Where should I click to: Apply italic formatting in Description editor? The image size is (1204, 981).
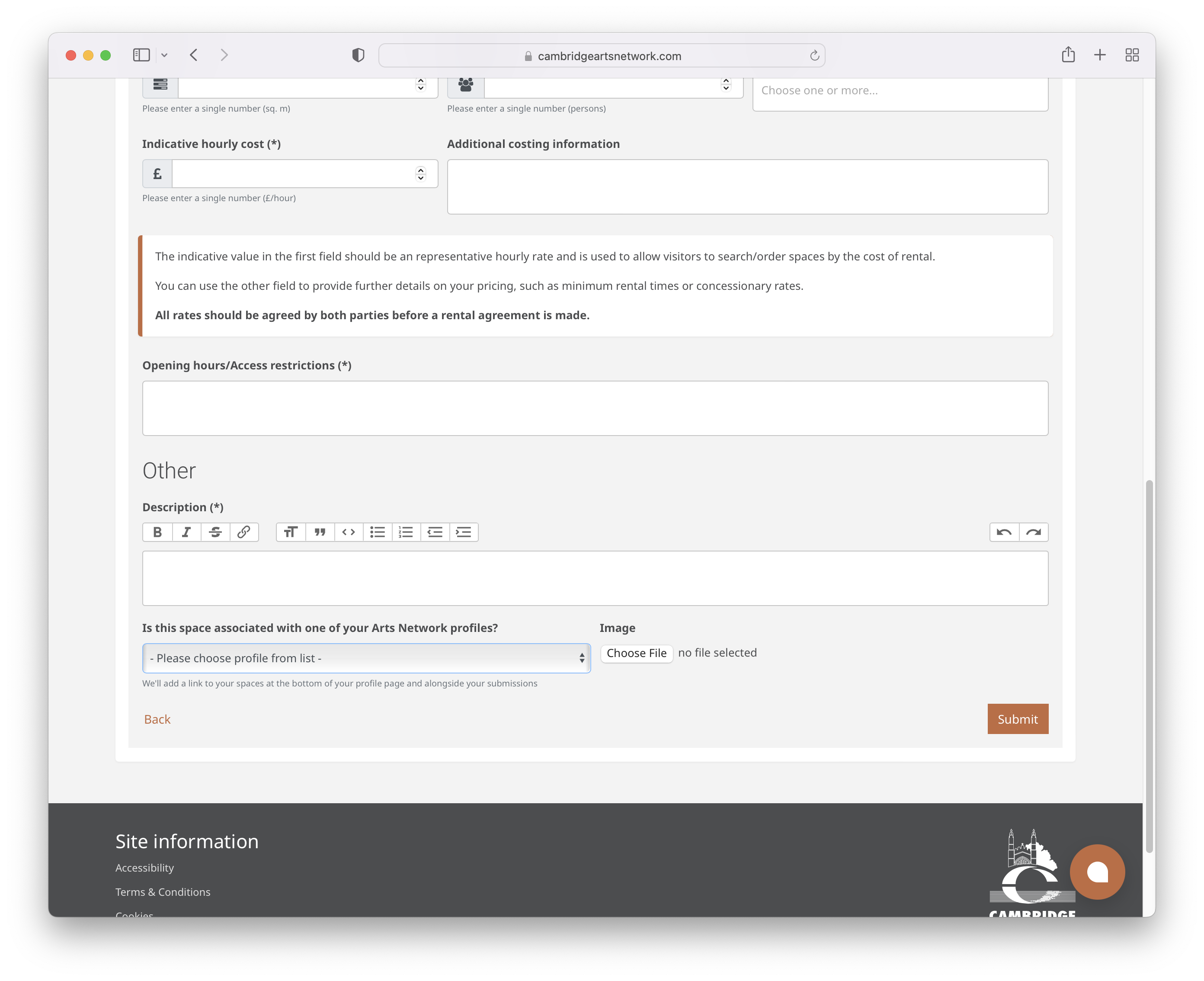(186, 532)
